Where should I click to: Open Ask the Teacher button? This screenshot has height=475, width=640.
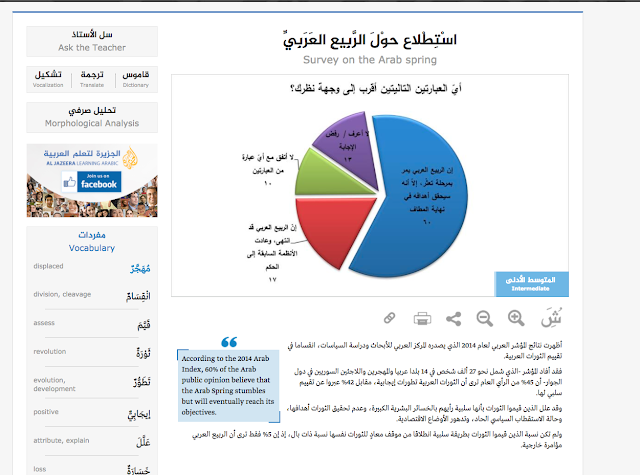tap(92, 41)
